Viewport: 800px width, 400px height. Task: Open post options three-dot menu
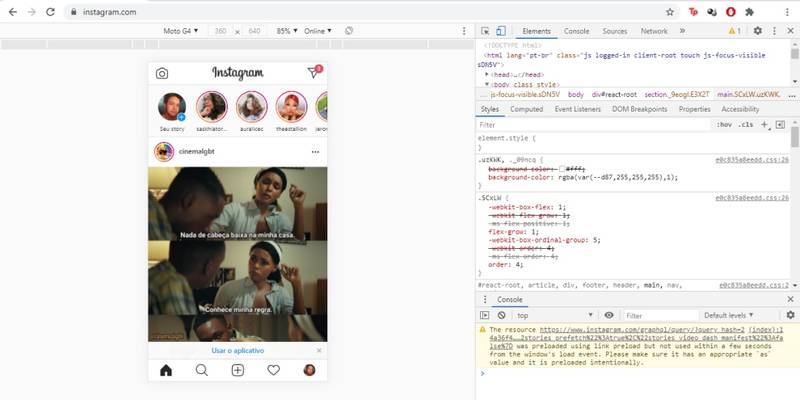[x=315, y=152]
